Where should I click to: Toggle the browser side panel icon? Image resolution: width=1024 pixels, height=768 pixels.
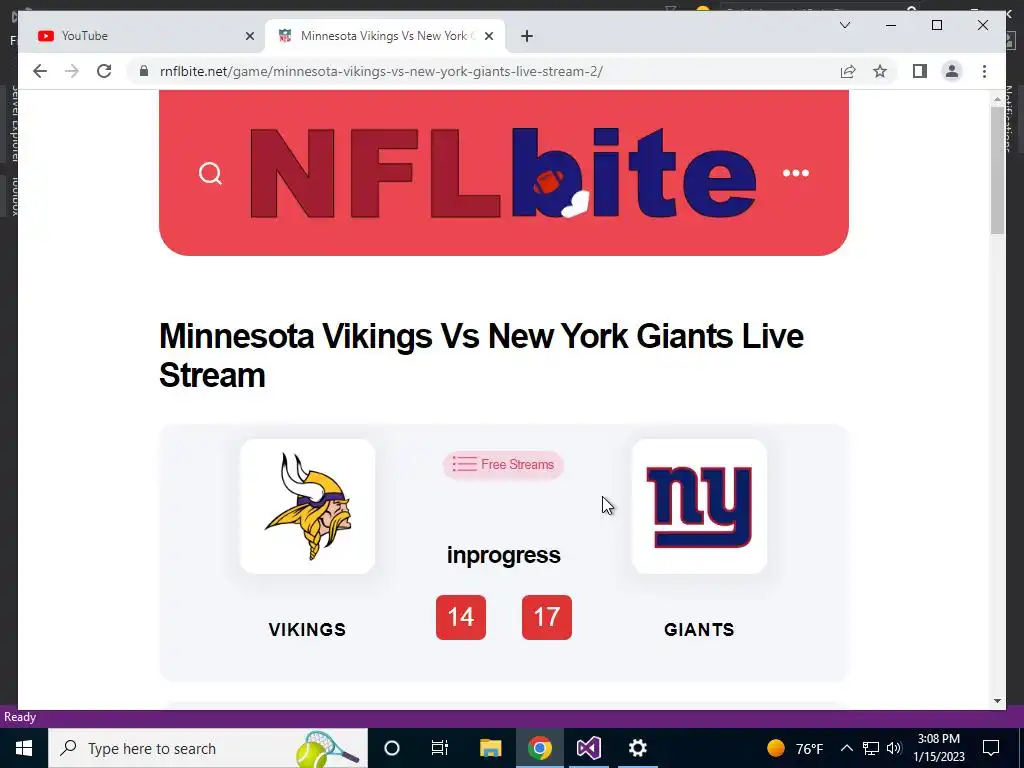920,71
